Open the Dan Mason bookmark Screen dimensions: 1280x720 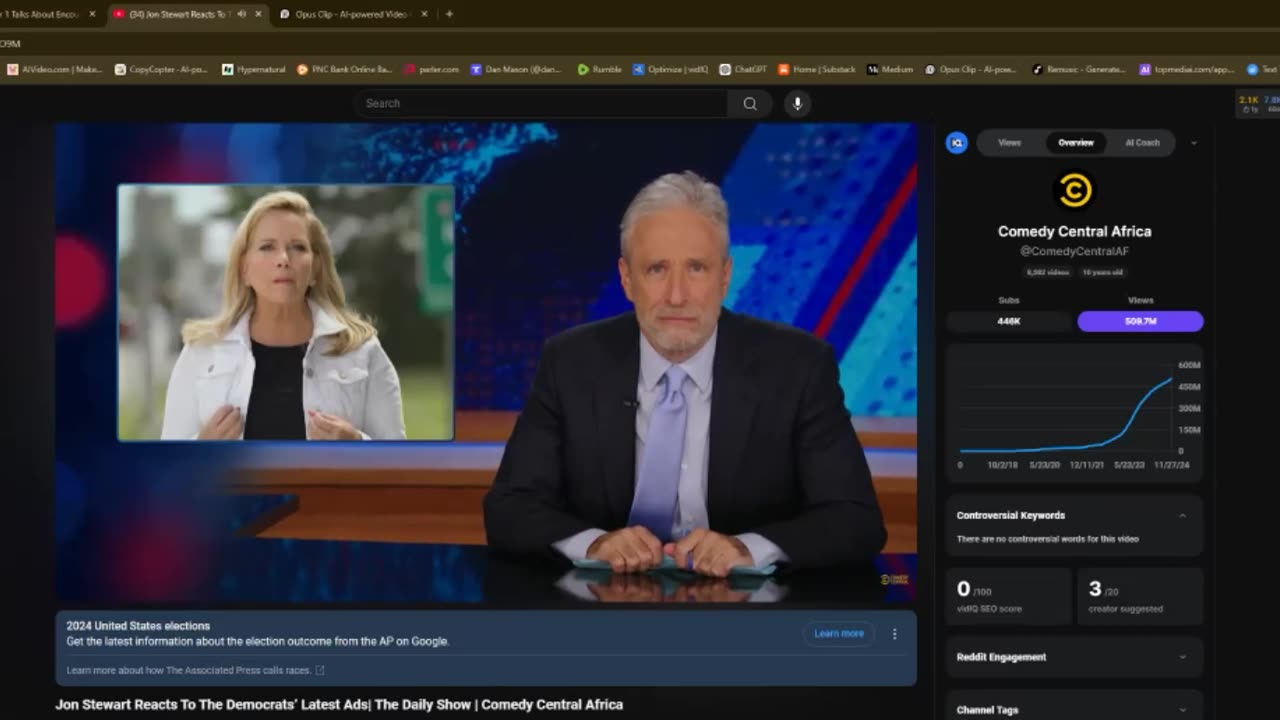tap(517, 70)
